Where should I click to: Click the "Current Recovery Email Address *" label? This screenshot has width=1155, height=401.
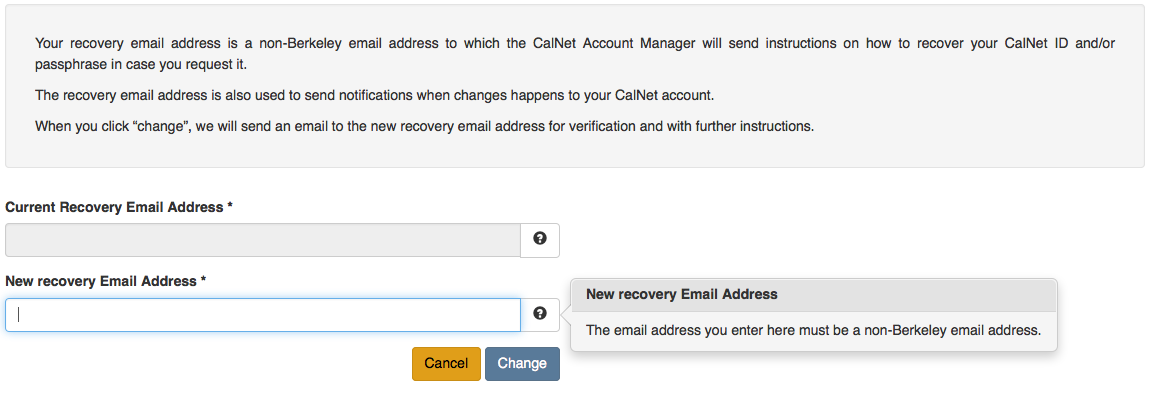119,207
